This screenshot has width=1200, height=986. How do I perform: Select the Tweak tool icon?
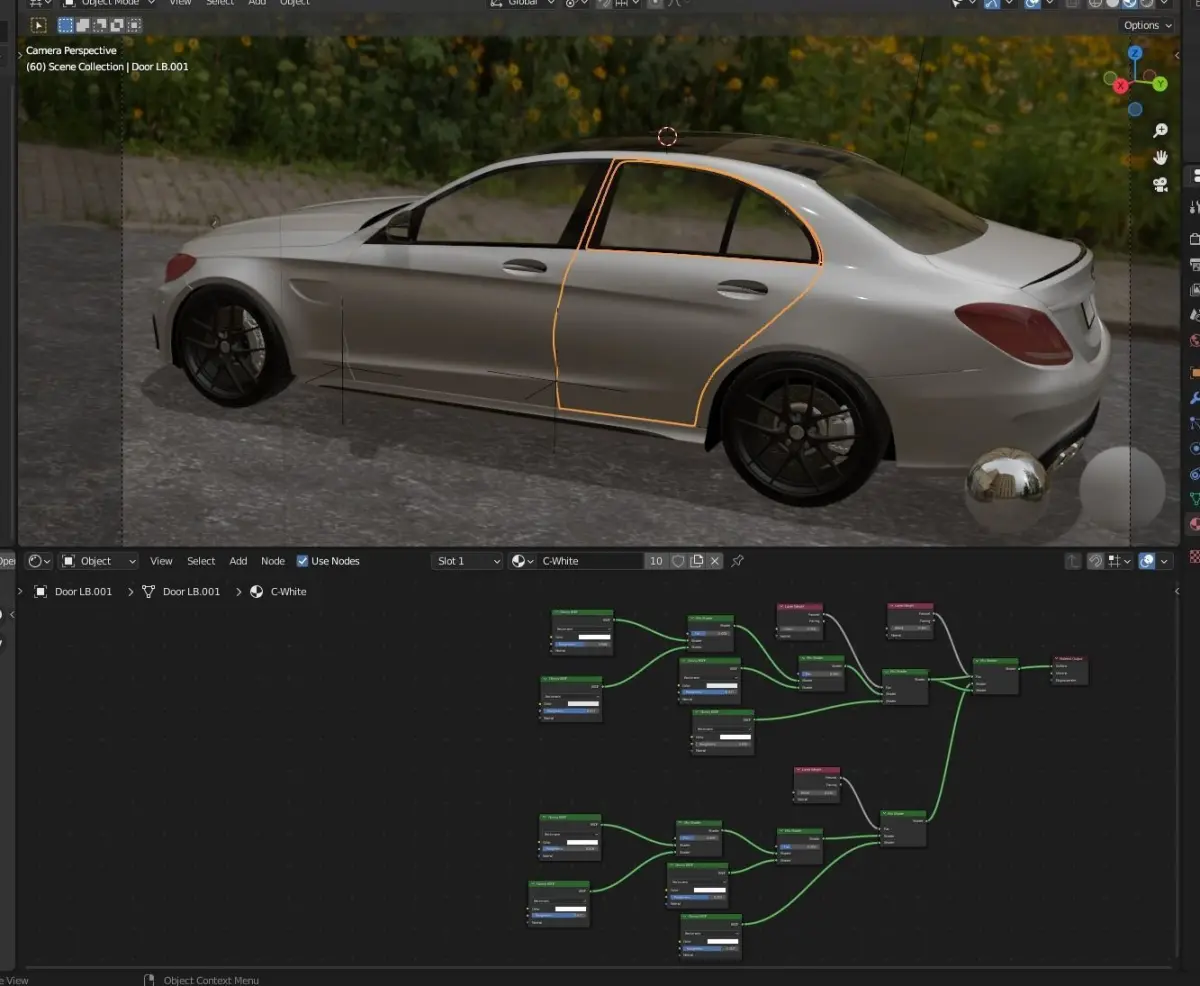click(39, 25)
